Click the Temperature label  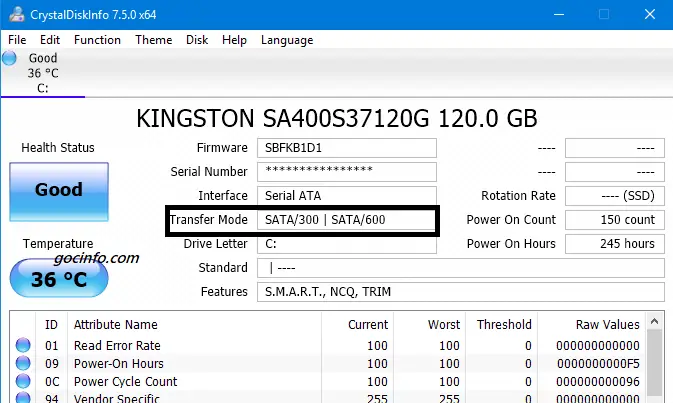coord(58,244)
